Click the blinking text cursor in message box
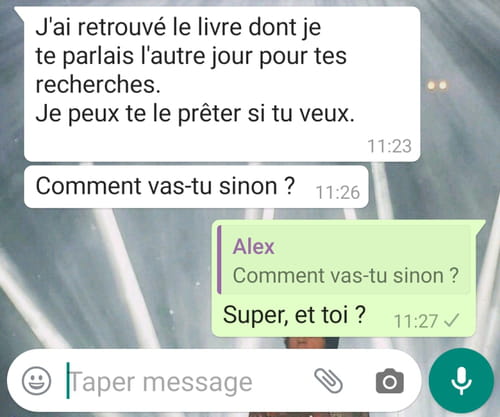This screenshot has width=500, height=417. 68,381
